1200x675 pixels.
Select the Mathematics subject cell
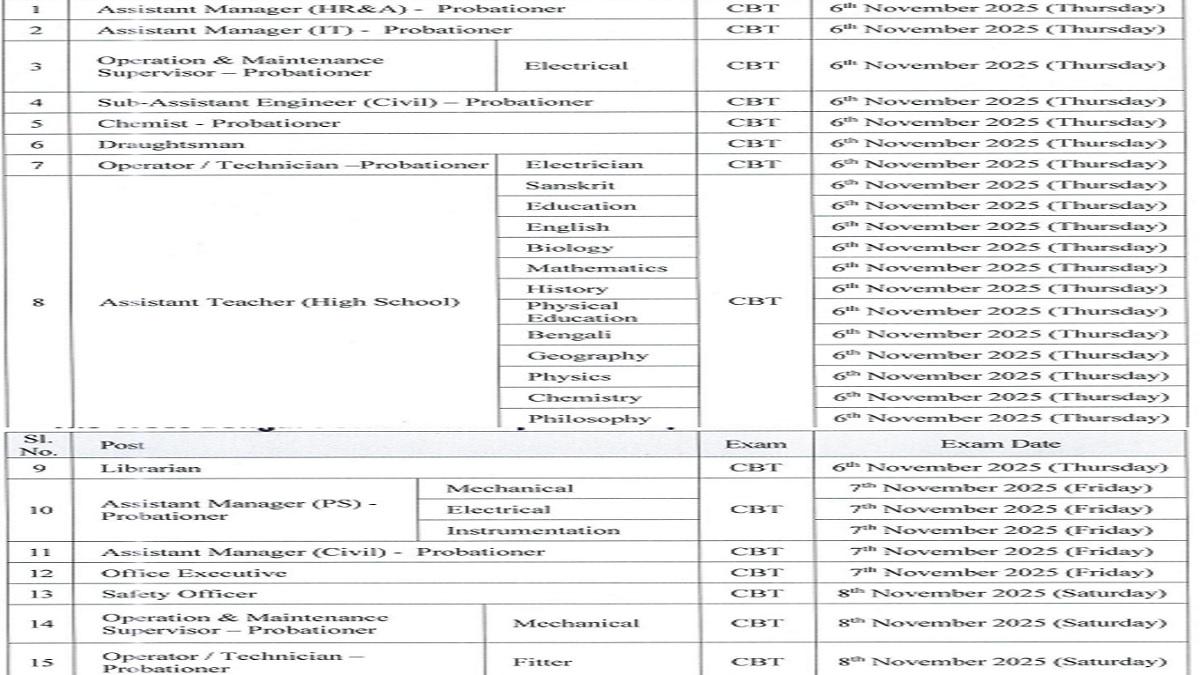tap(596, 268)
